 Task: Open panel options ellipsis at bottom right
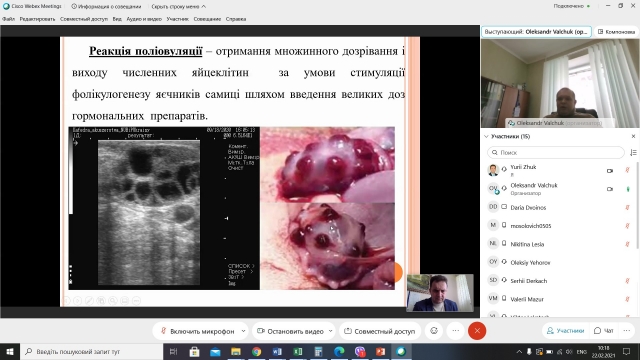(627, 331)
